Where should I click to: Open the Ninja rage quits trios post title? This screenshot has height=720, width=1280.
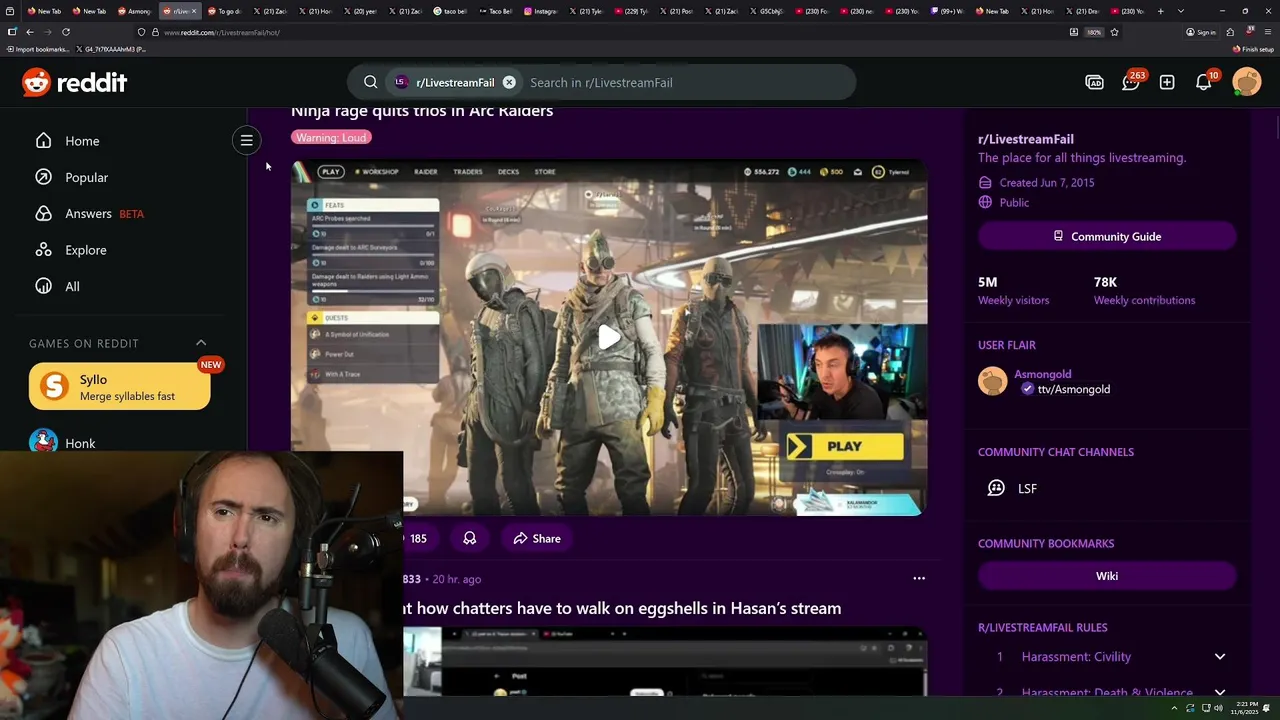(422, 111)
